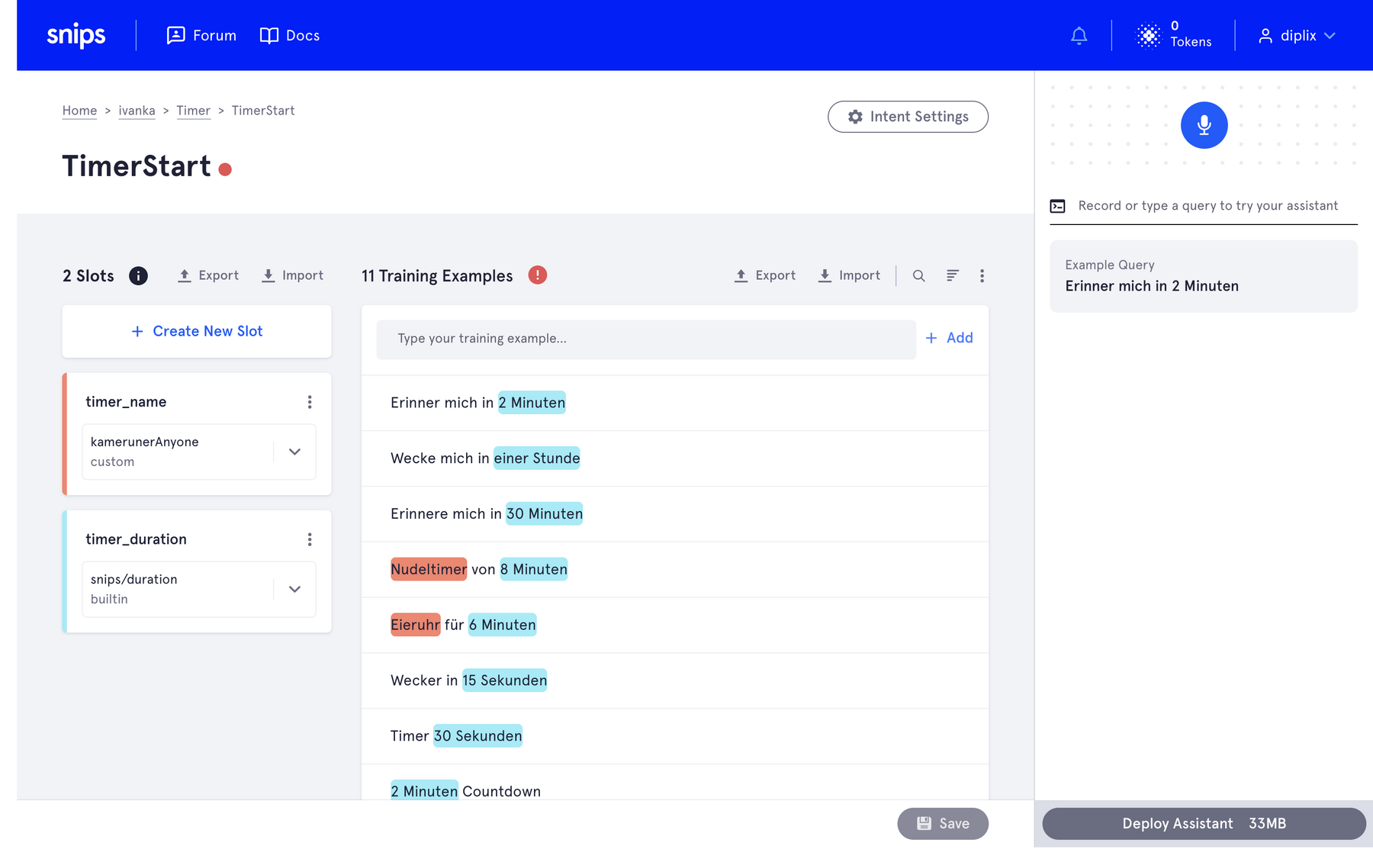The width and height of the screenshot is (1373, 868).
Task: Click the slots info icon
Action: pos(138,276)
